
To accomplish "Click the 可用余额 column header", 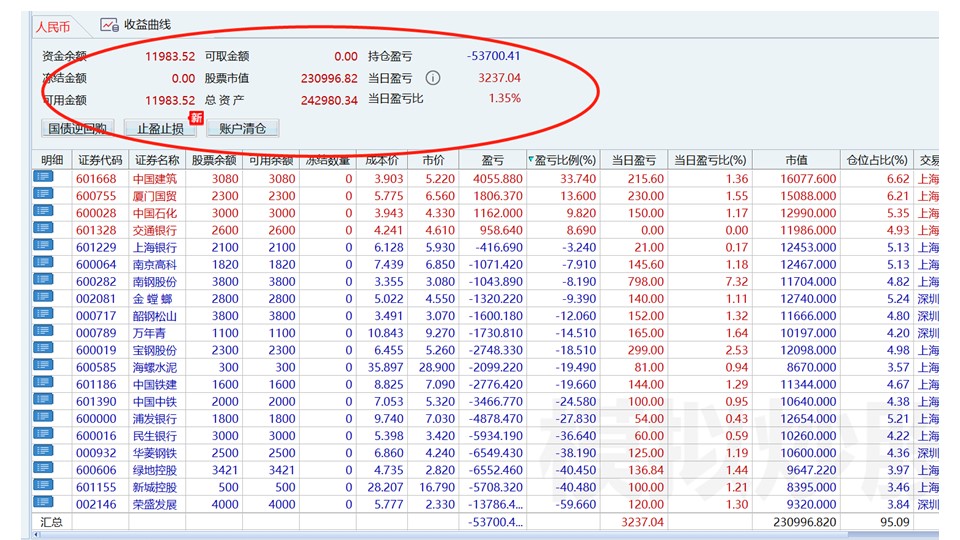I will [x=271, y=160].
